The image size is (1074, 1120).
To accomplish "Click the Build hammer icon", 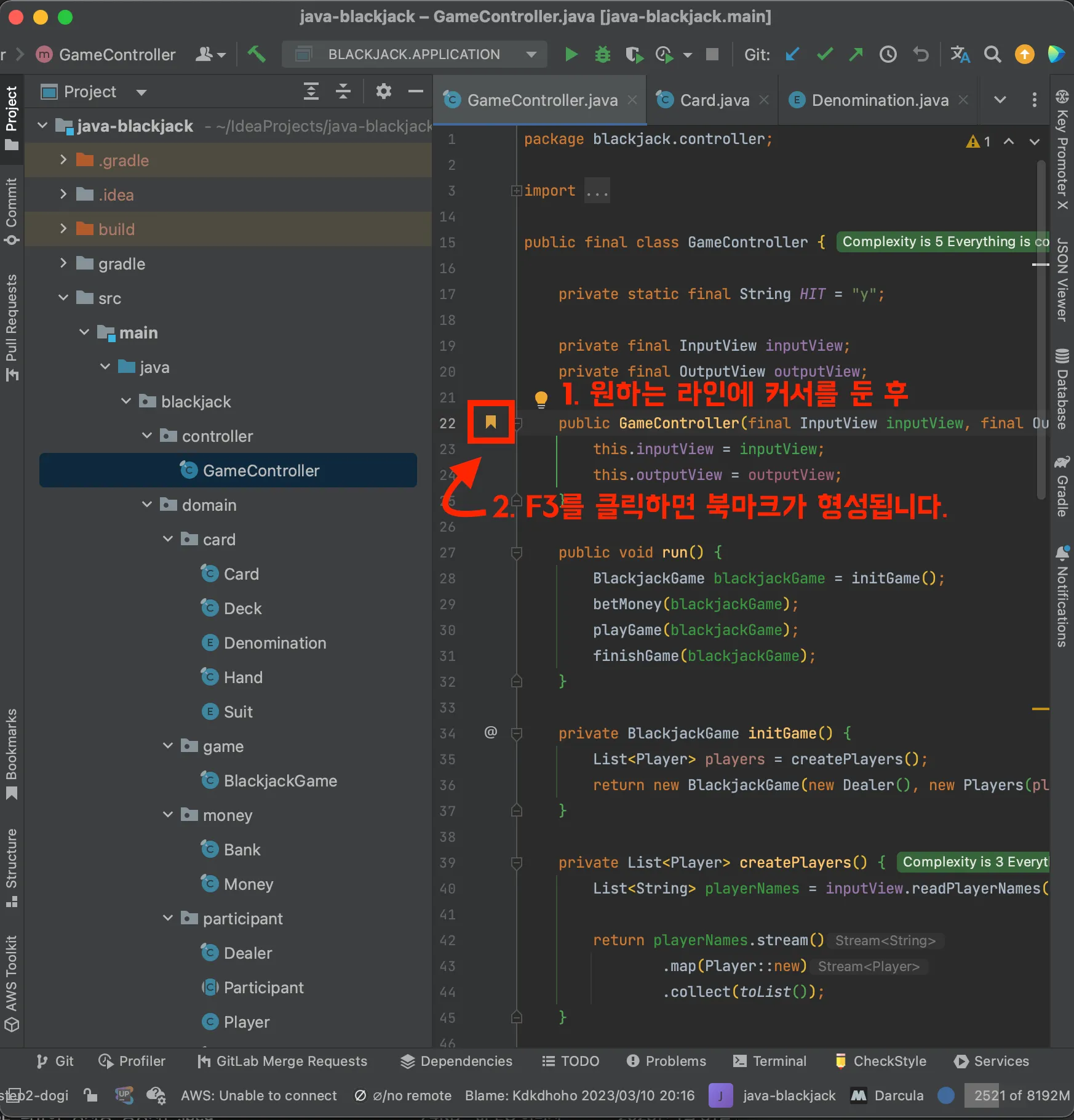I will tap(257, 54).
